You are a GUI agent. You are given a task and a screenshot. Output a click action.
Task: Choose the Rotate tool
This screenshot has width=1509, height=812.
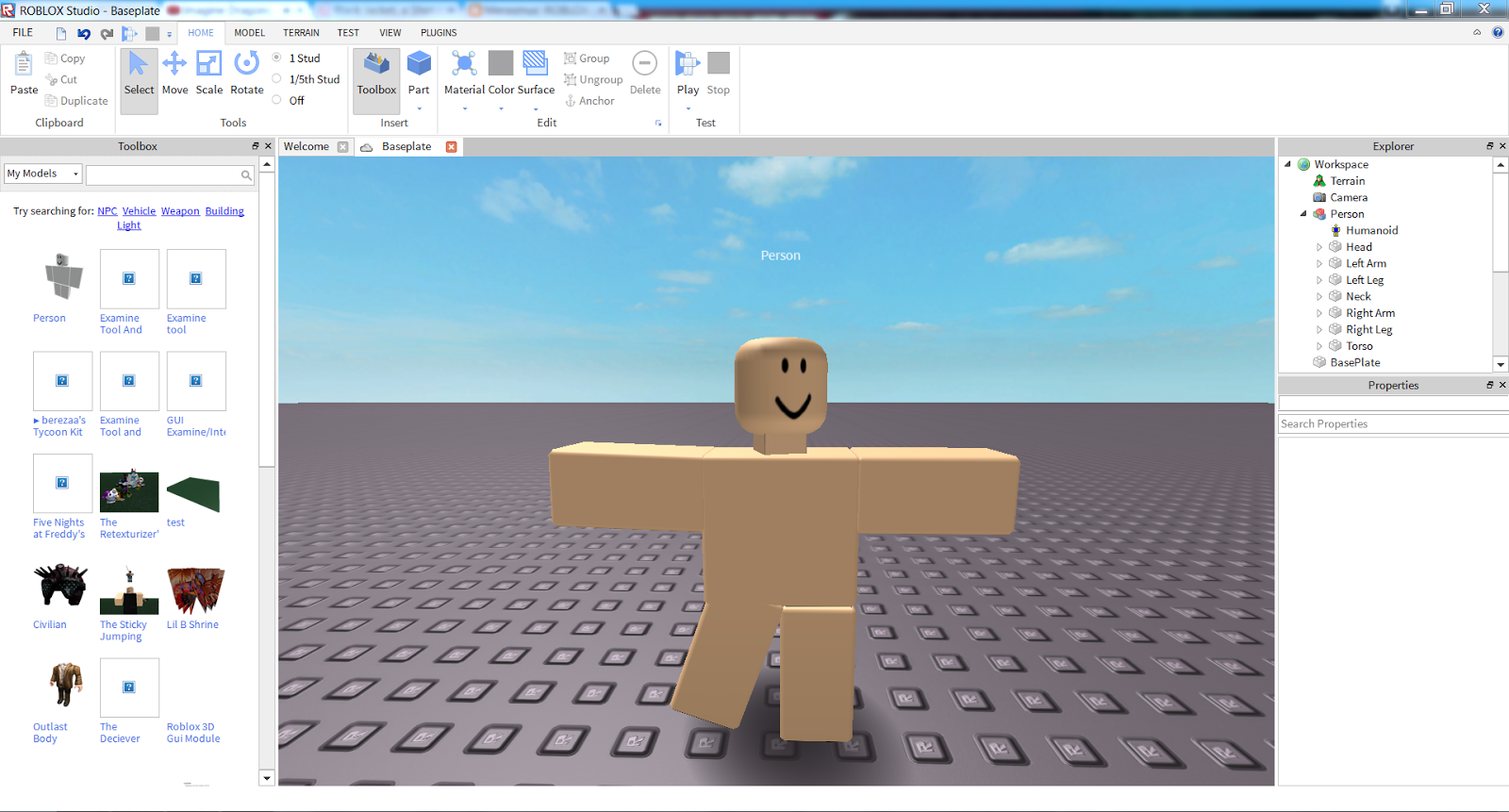coord(246,74)
